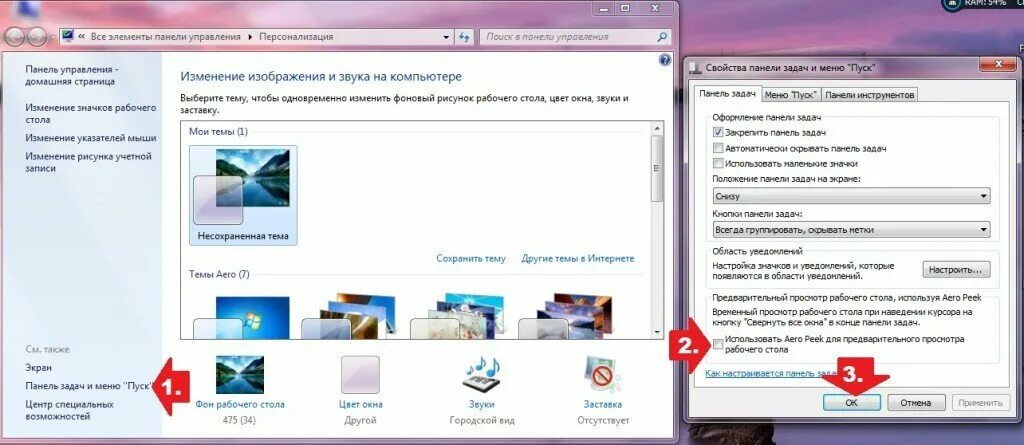Expand the arrow after Все элементы панели управления
The height and width of the screenshot is (445, 1024).
[250, 37]
